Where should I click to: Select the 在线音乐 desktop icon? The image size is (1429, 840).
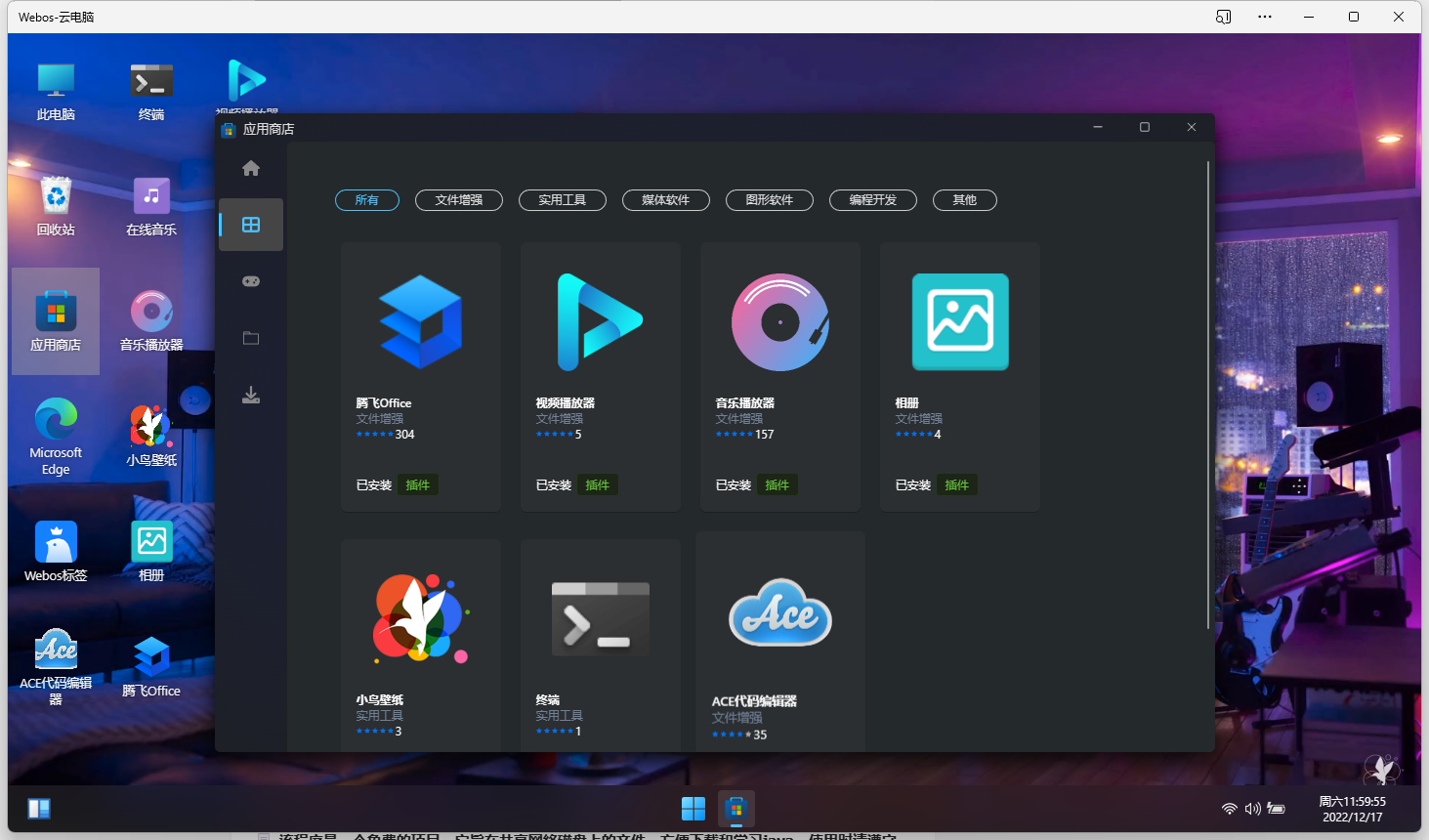(x=151, y=206)
